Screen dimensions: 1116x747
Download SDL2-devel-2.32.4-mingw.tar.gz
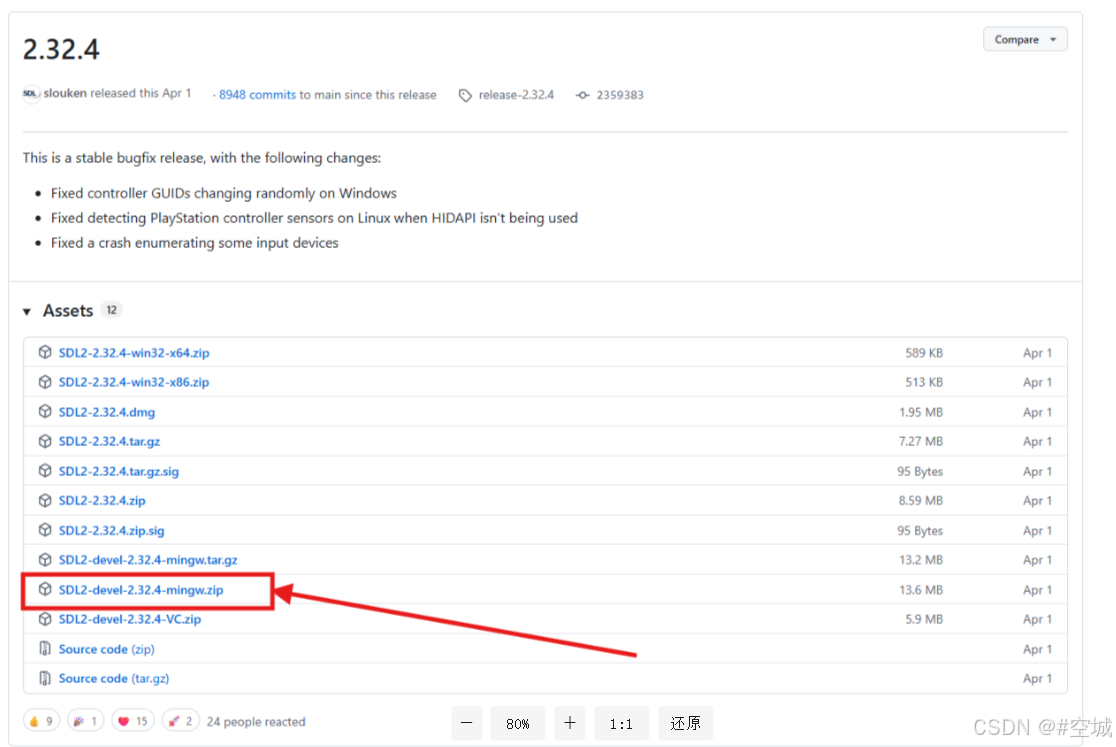point(148,560)
